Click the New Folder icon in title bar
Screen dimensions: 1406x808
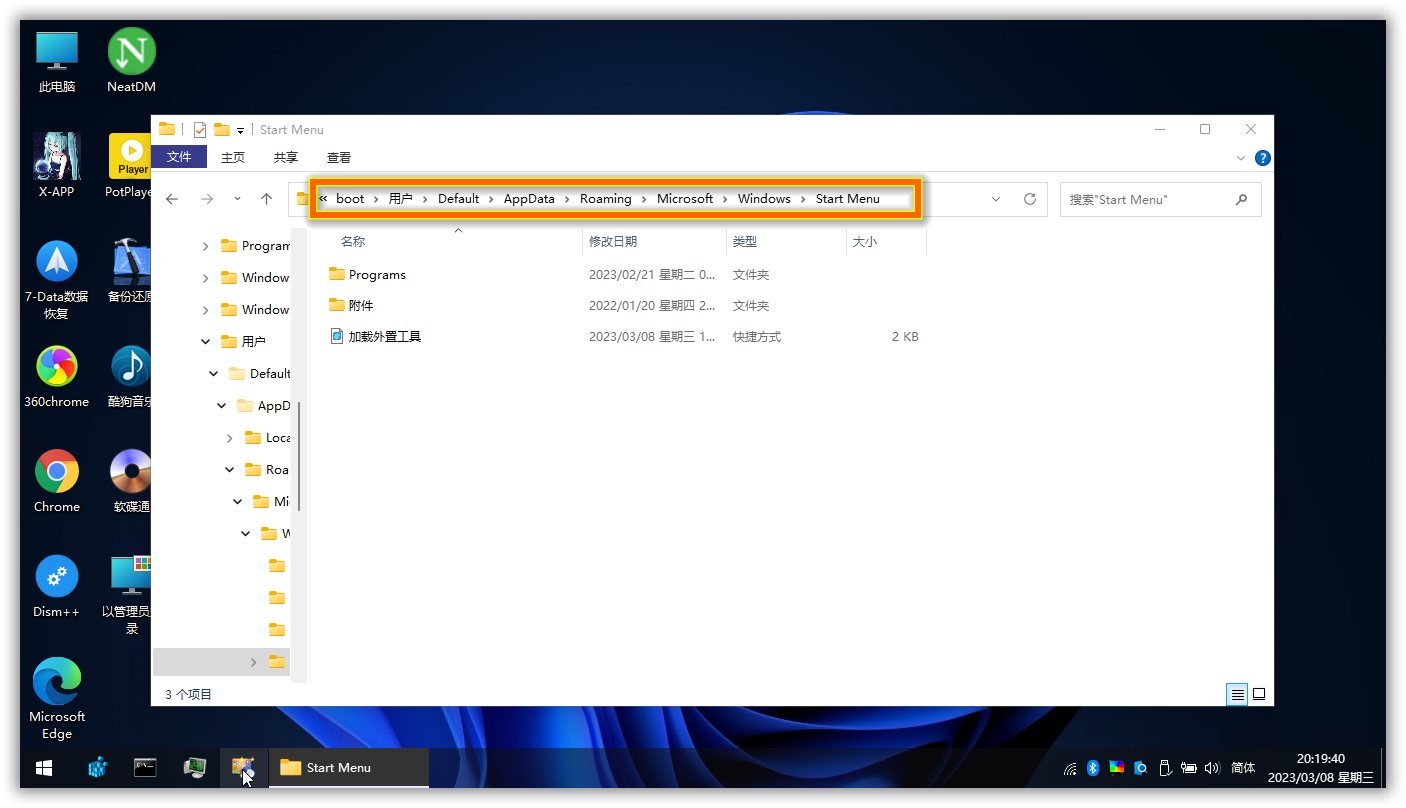coord(222,129)
